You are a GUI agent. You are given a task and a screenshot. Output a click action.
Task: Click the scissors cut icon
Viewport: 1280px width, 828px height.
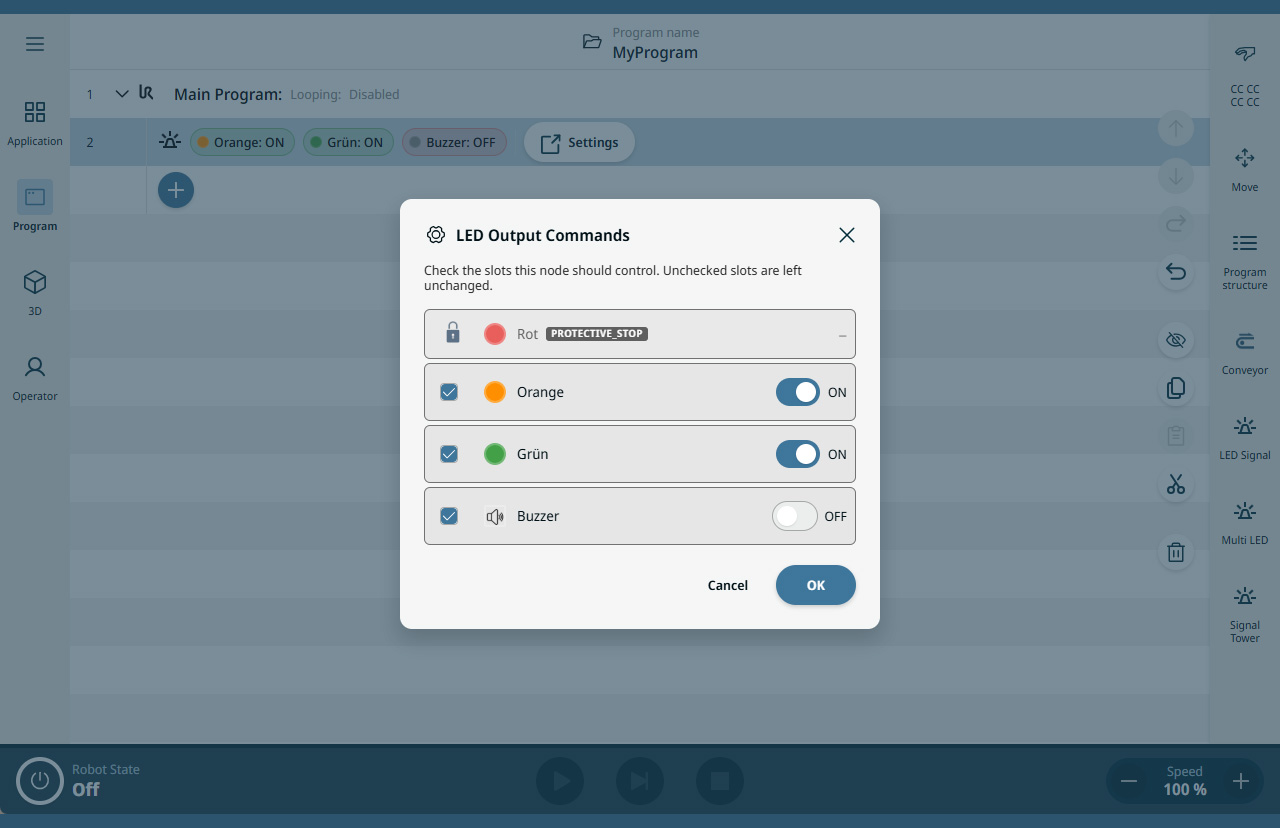[1176, 485]
